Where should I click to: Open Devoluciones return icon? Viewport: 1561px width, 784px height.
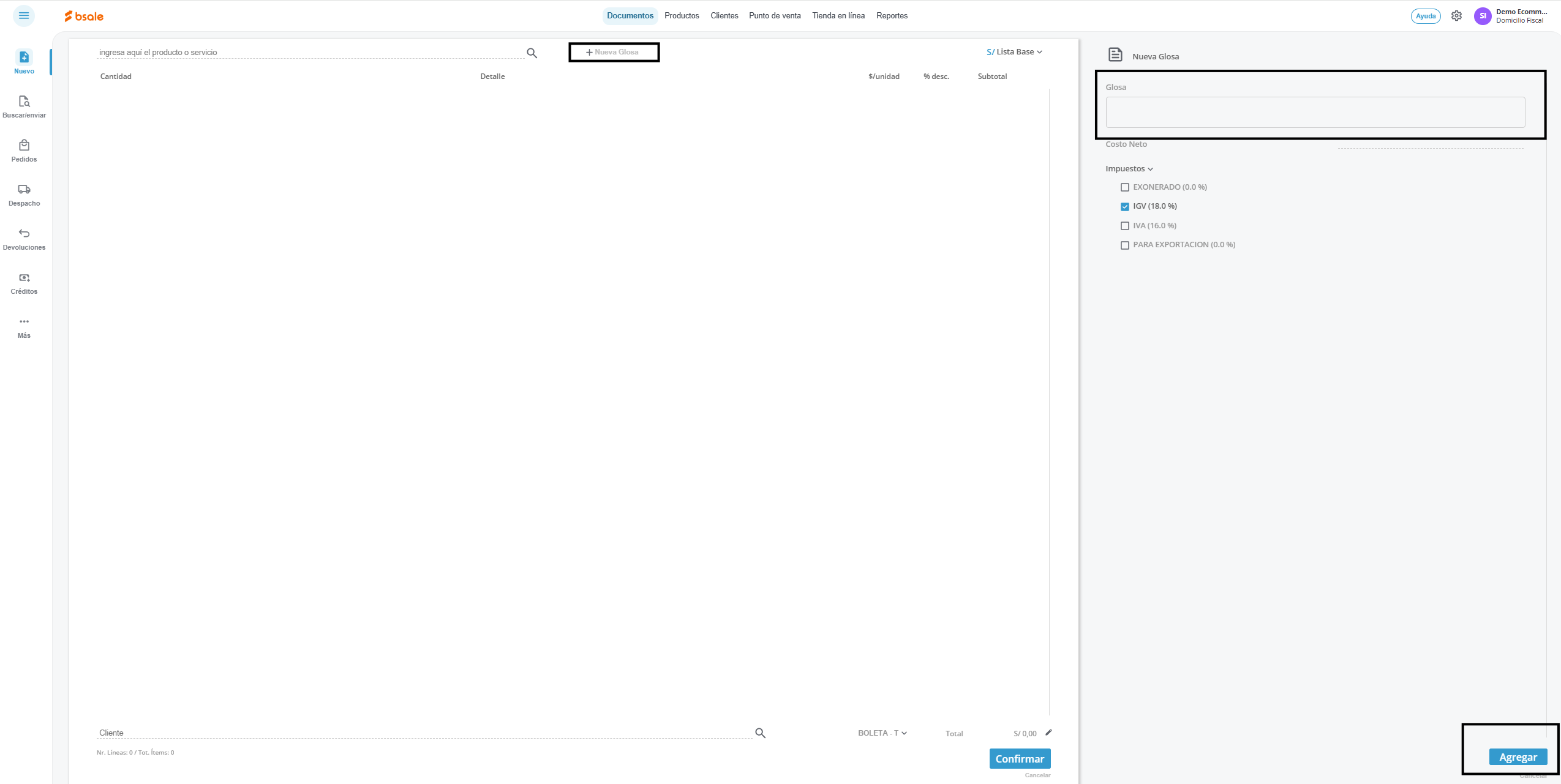24,234
